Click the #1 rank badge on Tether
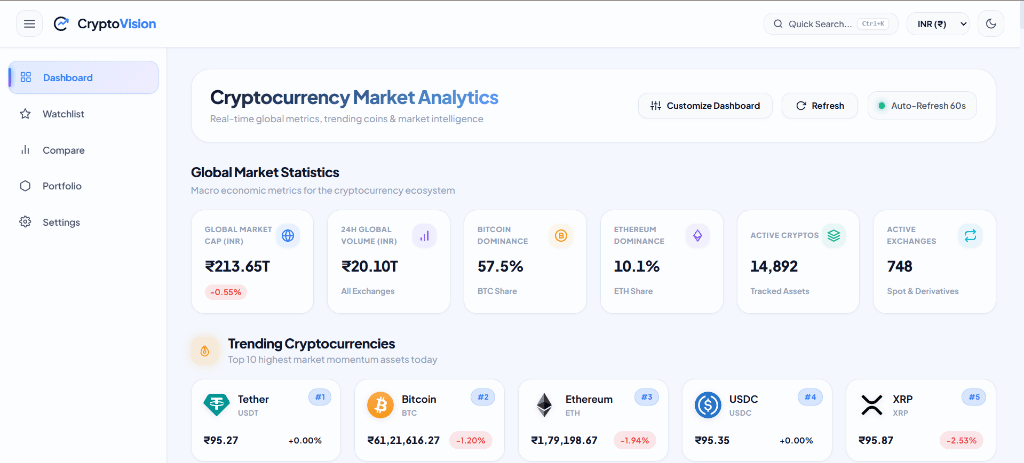 320,396
